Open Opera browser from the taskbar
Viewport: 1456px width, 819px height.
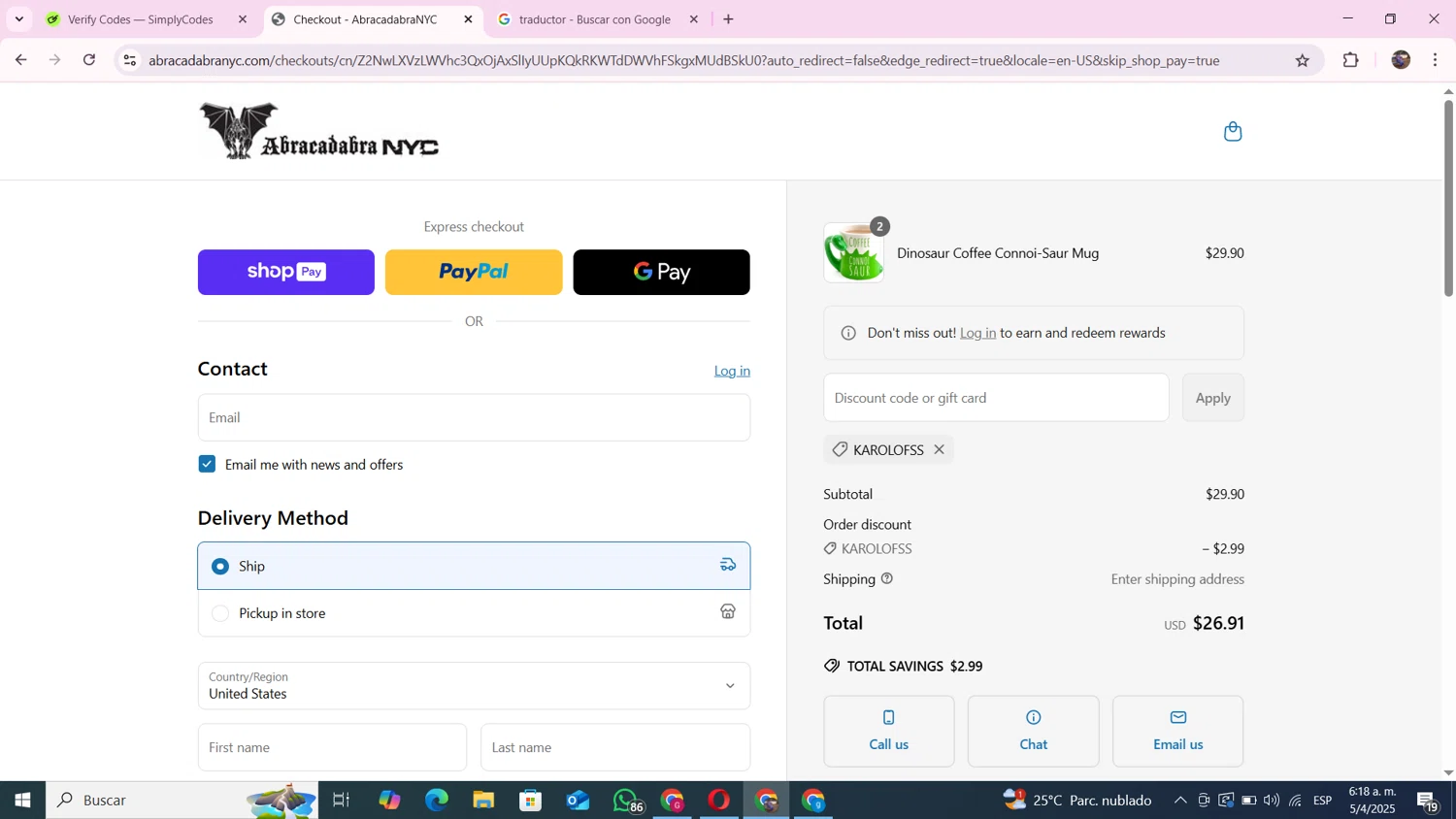[718, 801]
